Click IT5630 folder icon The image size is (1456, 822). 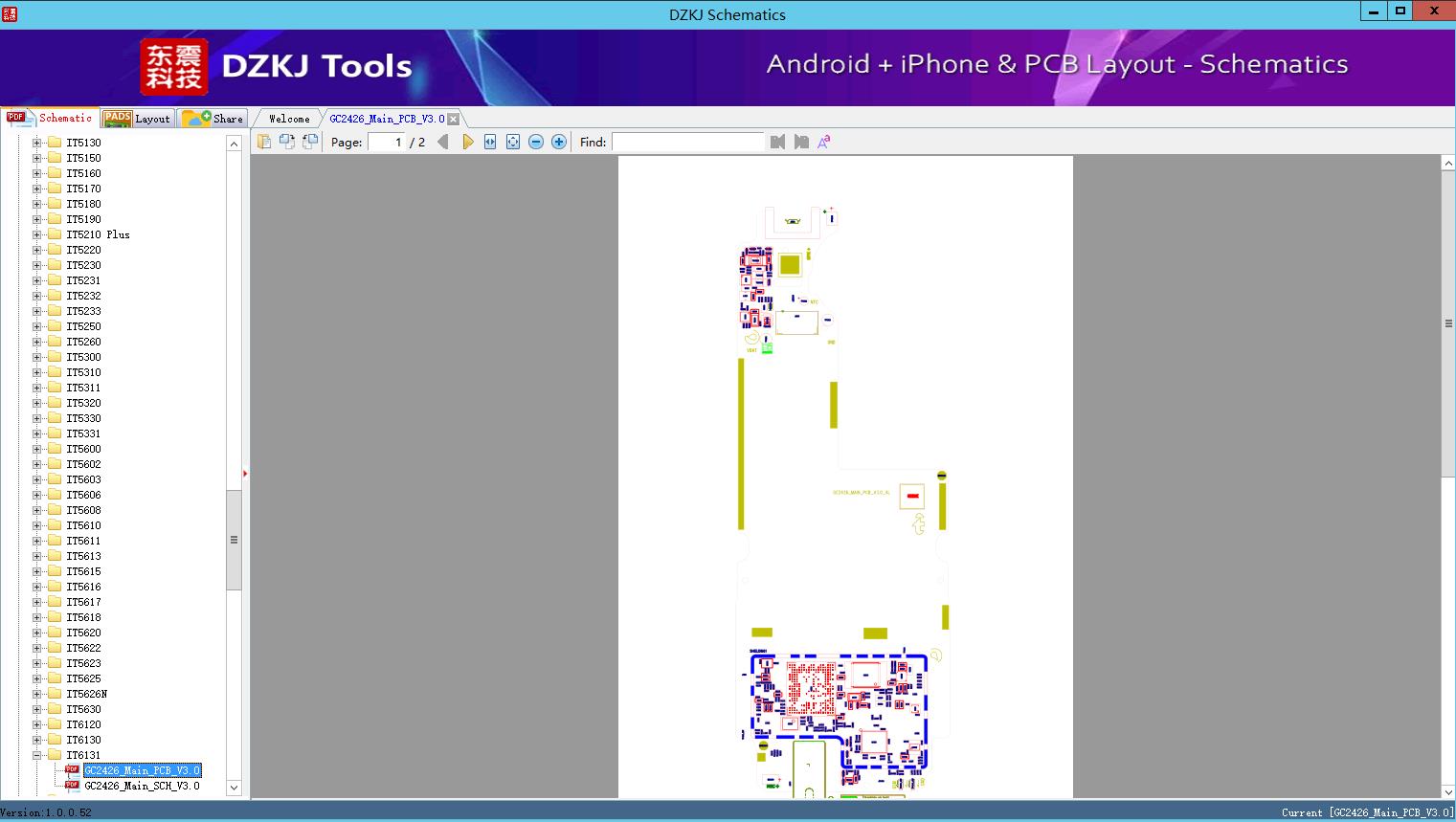pyautogui.click(x=55, y=709)
